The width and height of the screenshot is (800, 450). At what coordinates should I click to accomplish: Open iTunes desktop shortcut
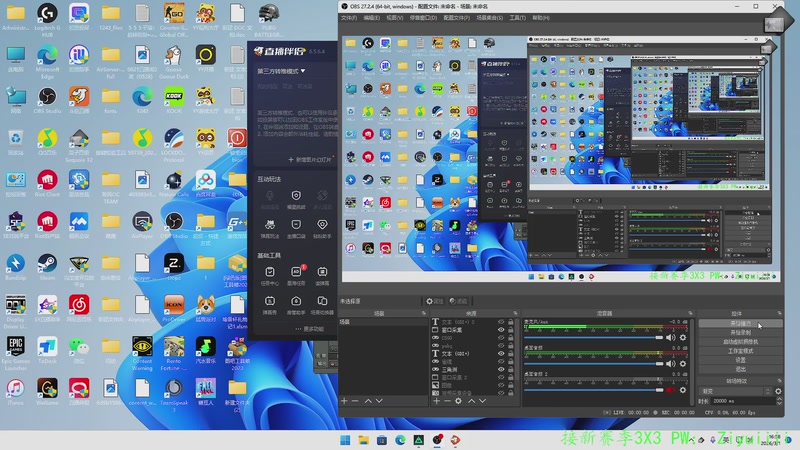tap(15, 392)
